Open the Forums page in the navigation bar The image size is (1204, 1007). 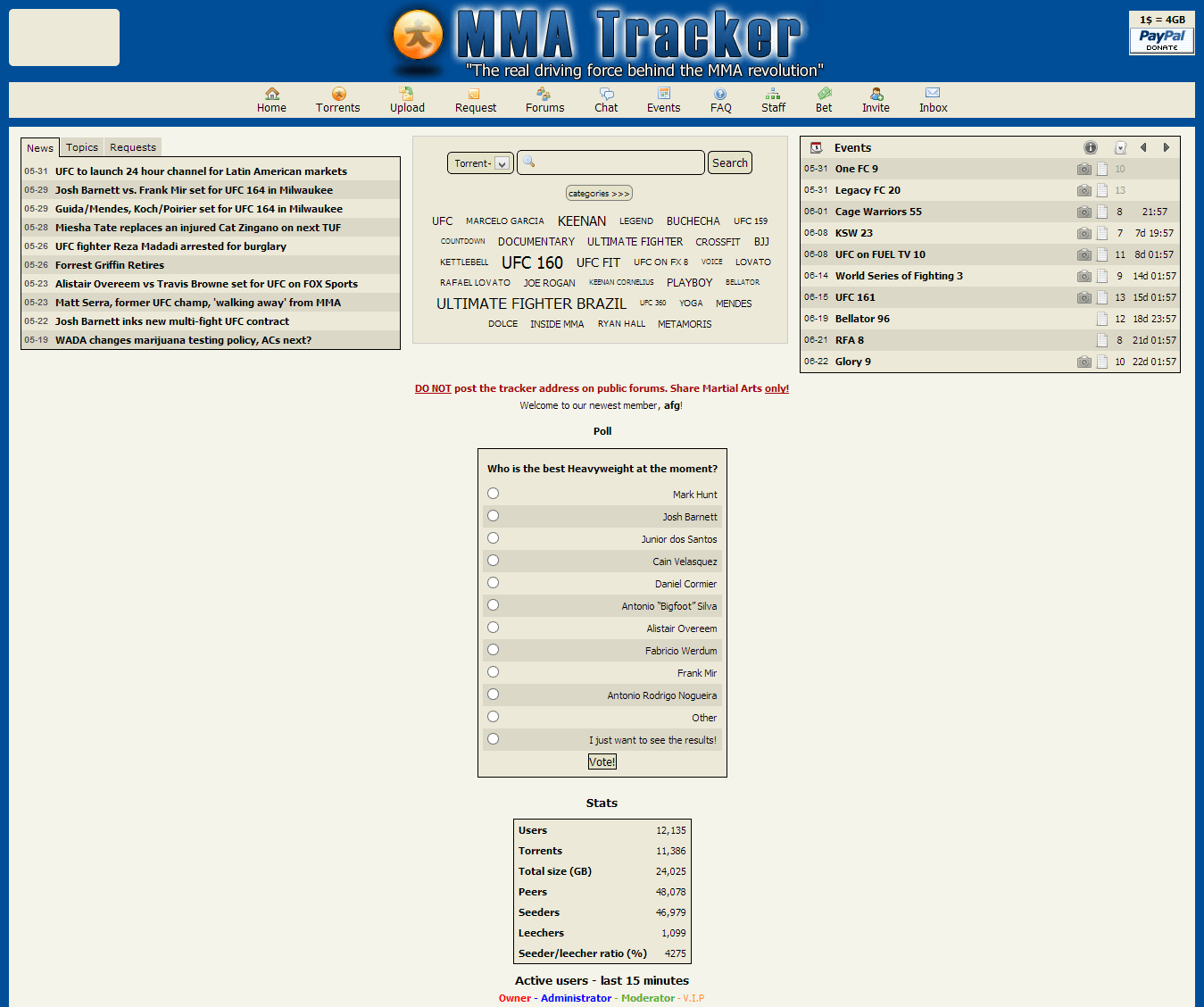tap(544, 100)
